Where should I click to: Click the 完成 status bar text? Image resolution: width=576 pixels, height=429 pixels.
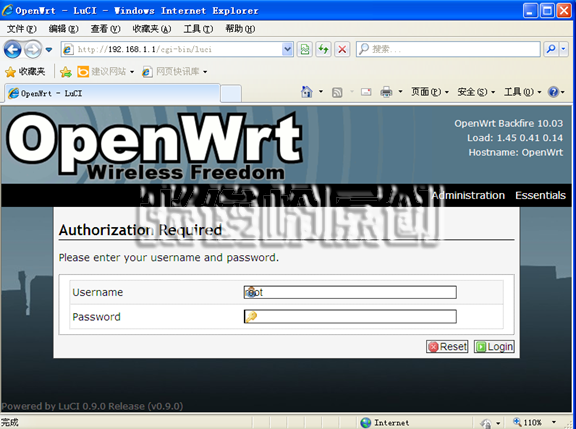(10, 422)
